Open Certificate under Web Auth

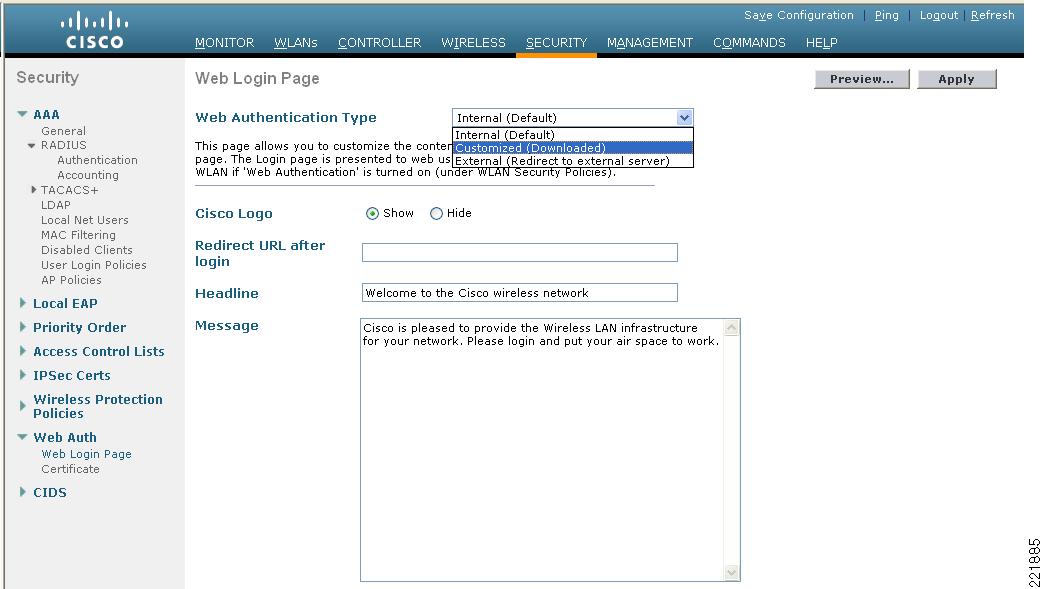[70, 469]
